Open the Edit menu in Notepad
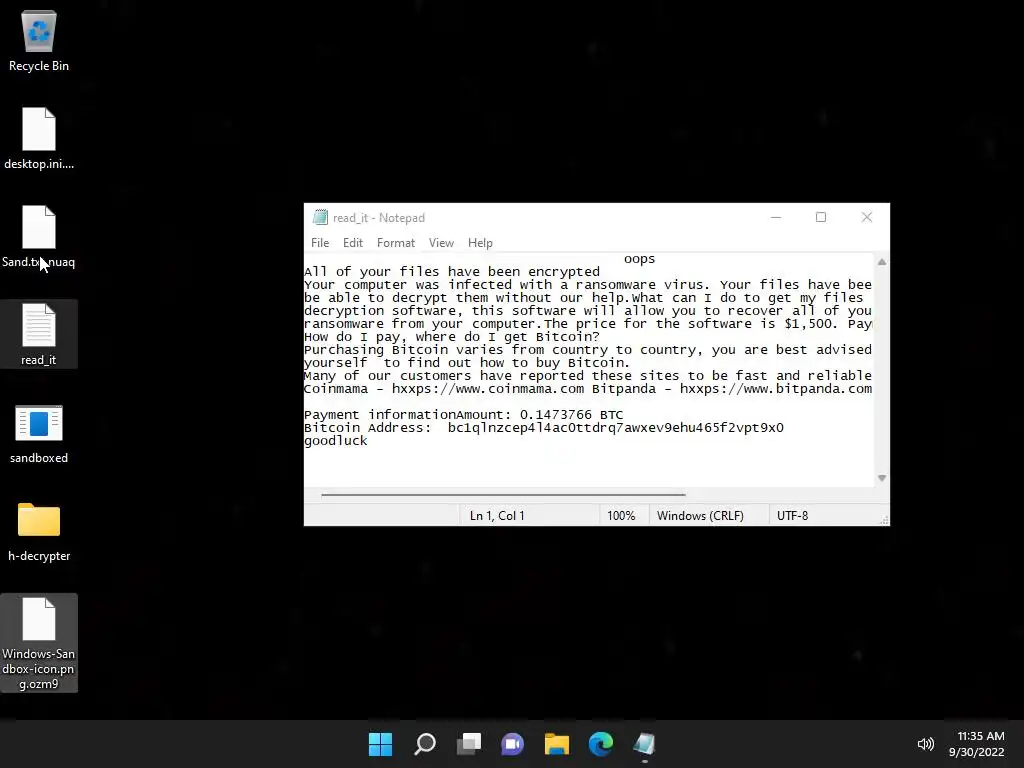Viewport: 1024px width, 768px height. [353, 243]
